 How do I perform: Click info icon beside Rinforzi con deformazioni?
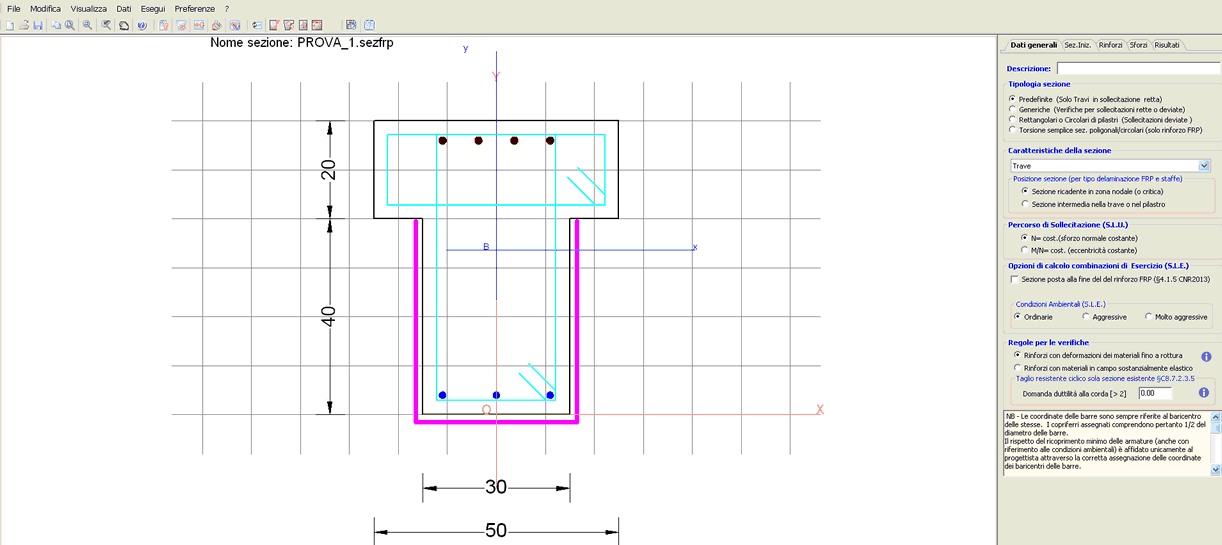coord(1206,356)
